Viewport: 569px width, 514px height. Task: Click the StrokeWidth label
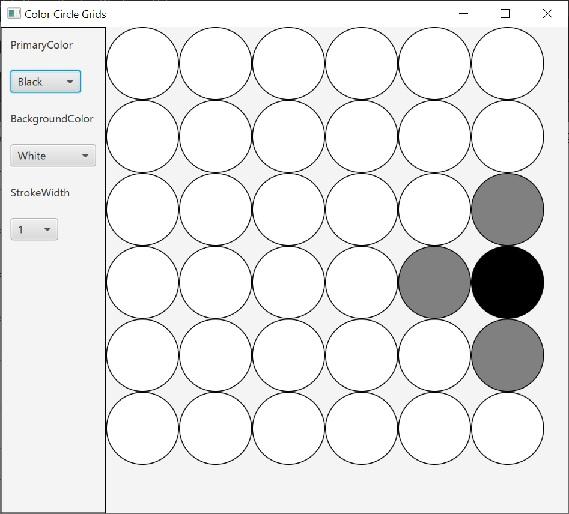[40, 192]
